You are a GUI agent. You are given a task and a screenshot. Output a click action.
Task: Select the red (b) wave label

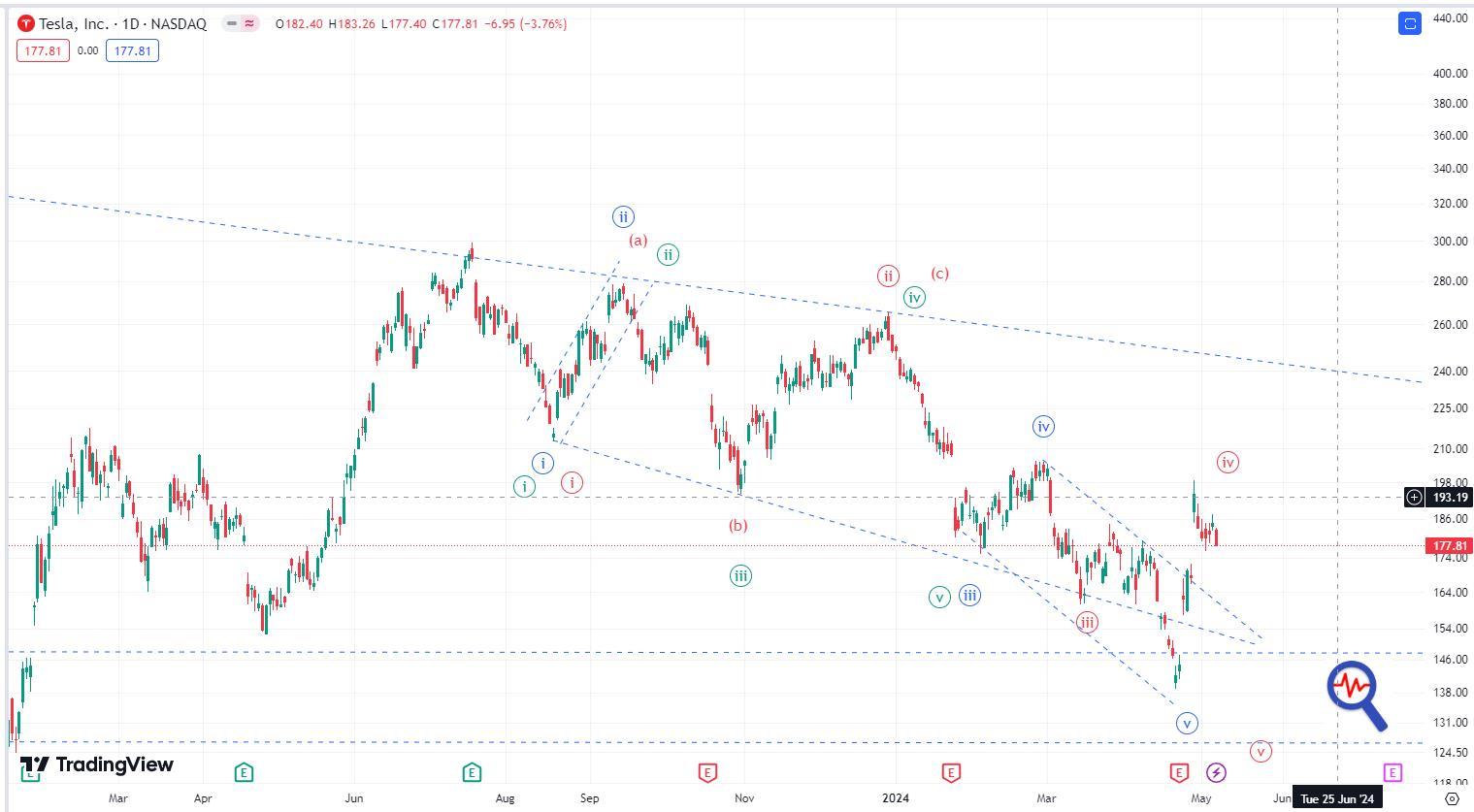[738, 526]
